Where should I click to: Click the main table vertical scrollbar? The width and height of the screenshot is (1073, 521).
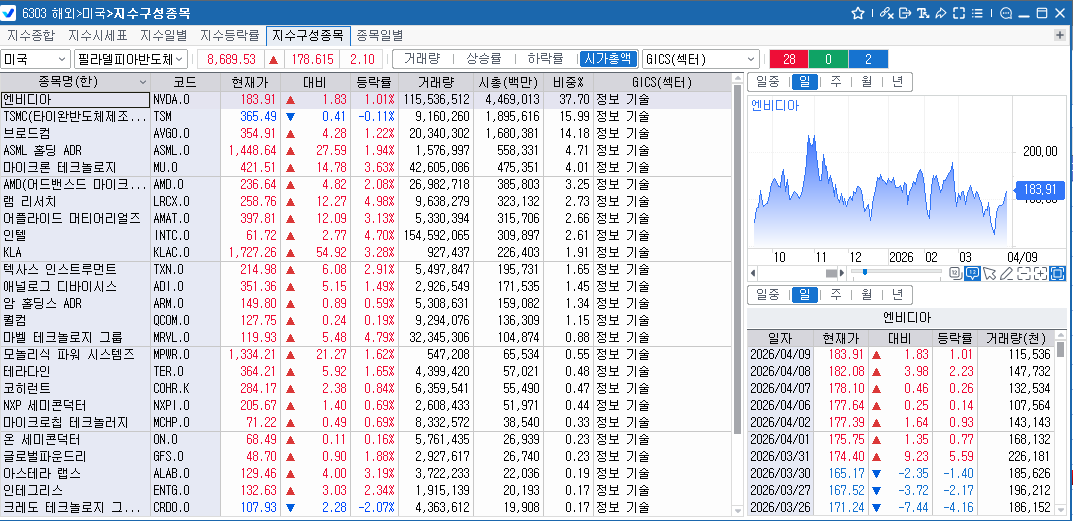click(737, 259)
